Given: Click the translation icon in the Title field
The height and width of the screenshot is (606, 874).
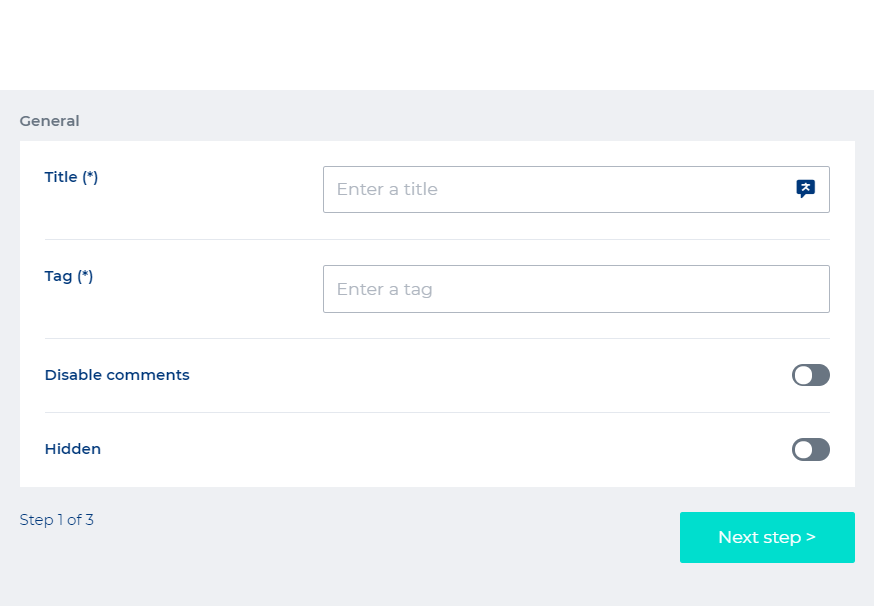Looking at the screenshot, I should 806,189.
